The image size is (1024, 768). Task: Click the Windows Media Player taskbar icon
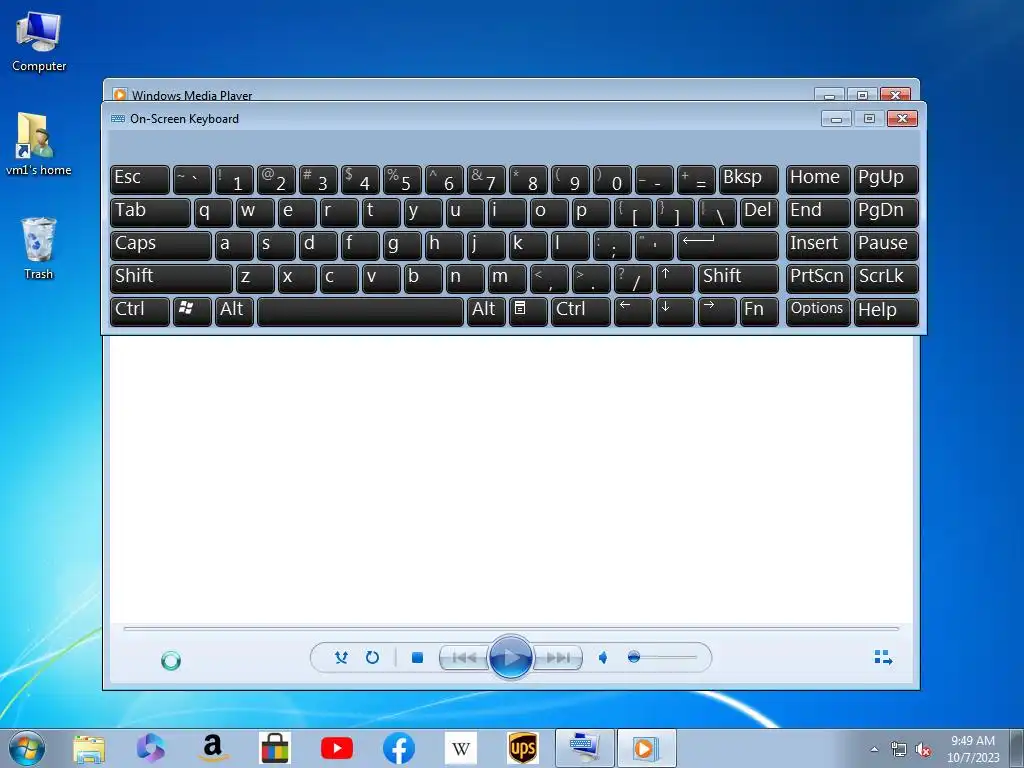(646, 748)
